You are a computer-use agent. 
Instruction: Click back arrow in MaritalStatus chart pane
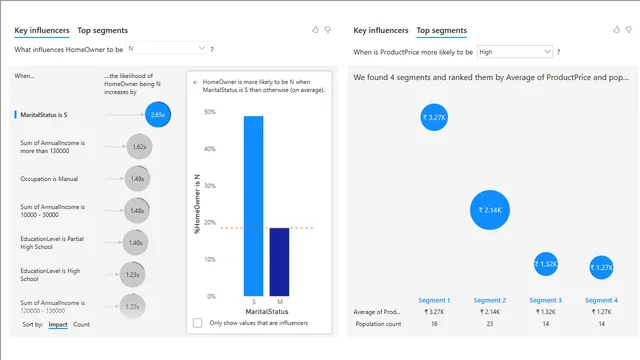tap(196, 82)
